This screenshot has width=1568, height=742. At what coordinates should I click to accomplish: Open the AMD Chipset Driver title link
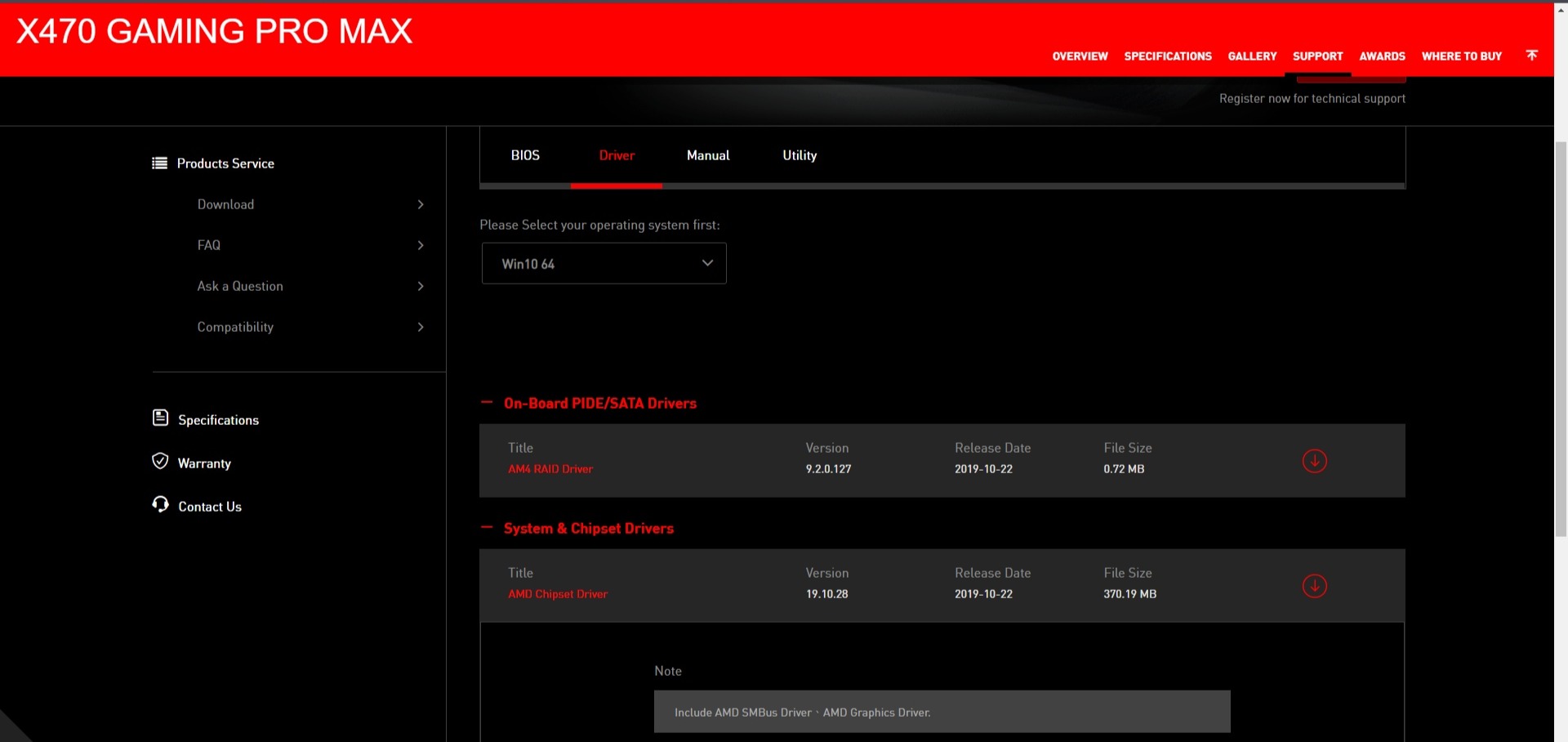pos(558,594)
